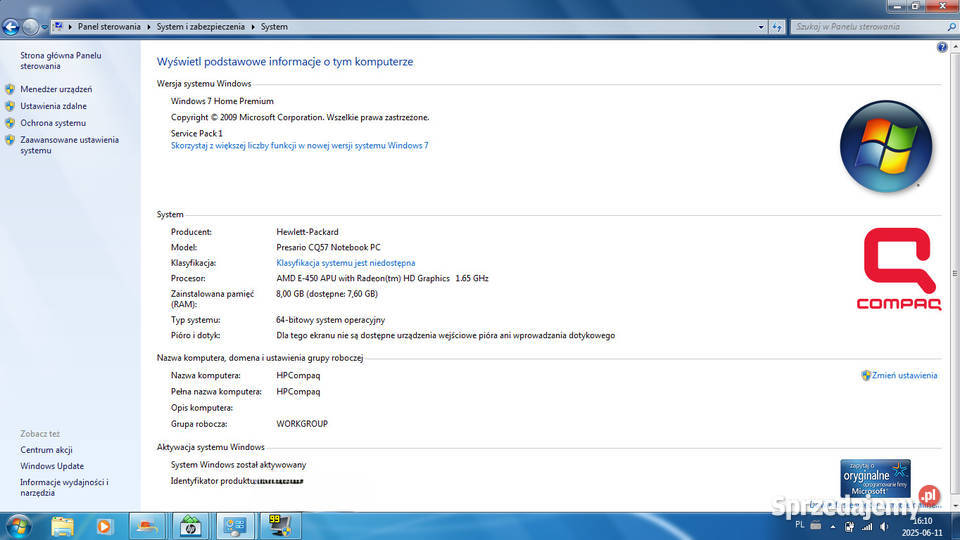The image size is (960, 540).
Task: Click the WORKGROUP value
Action: tap(302, 424)
